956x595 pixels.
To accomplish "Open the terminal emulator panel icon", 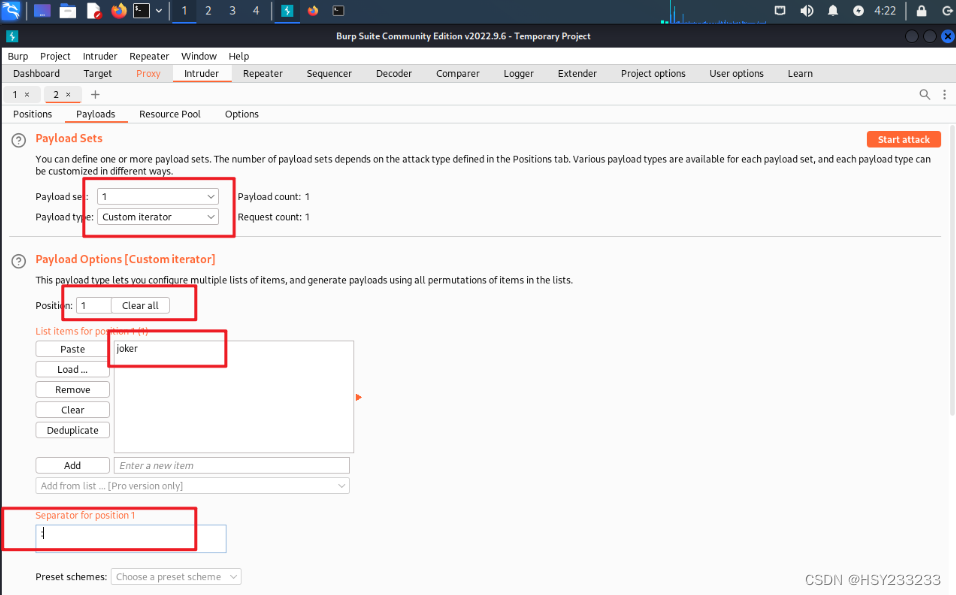I will tap(141, 10).
